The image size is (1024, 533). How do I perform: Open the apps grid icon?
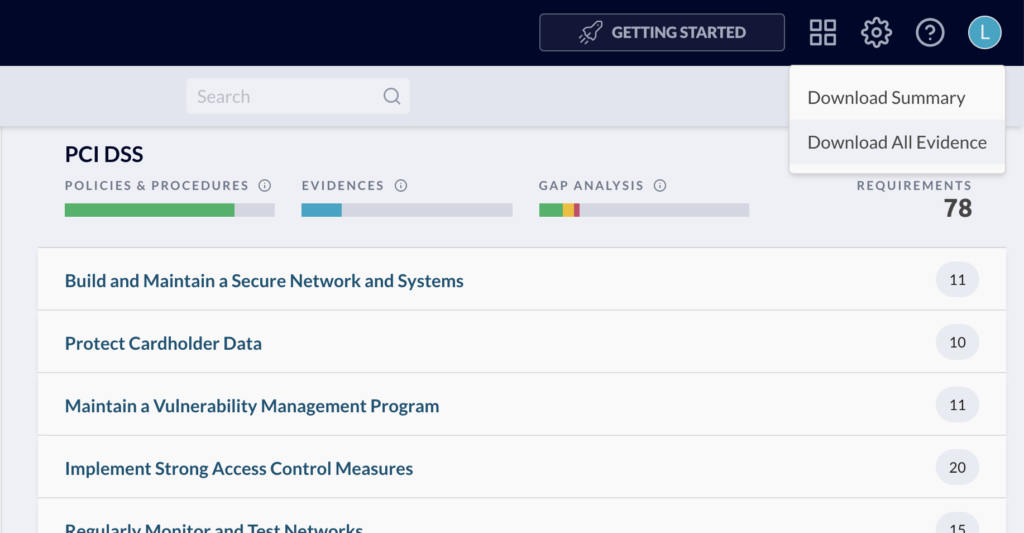[823, 33]
